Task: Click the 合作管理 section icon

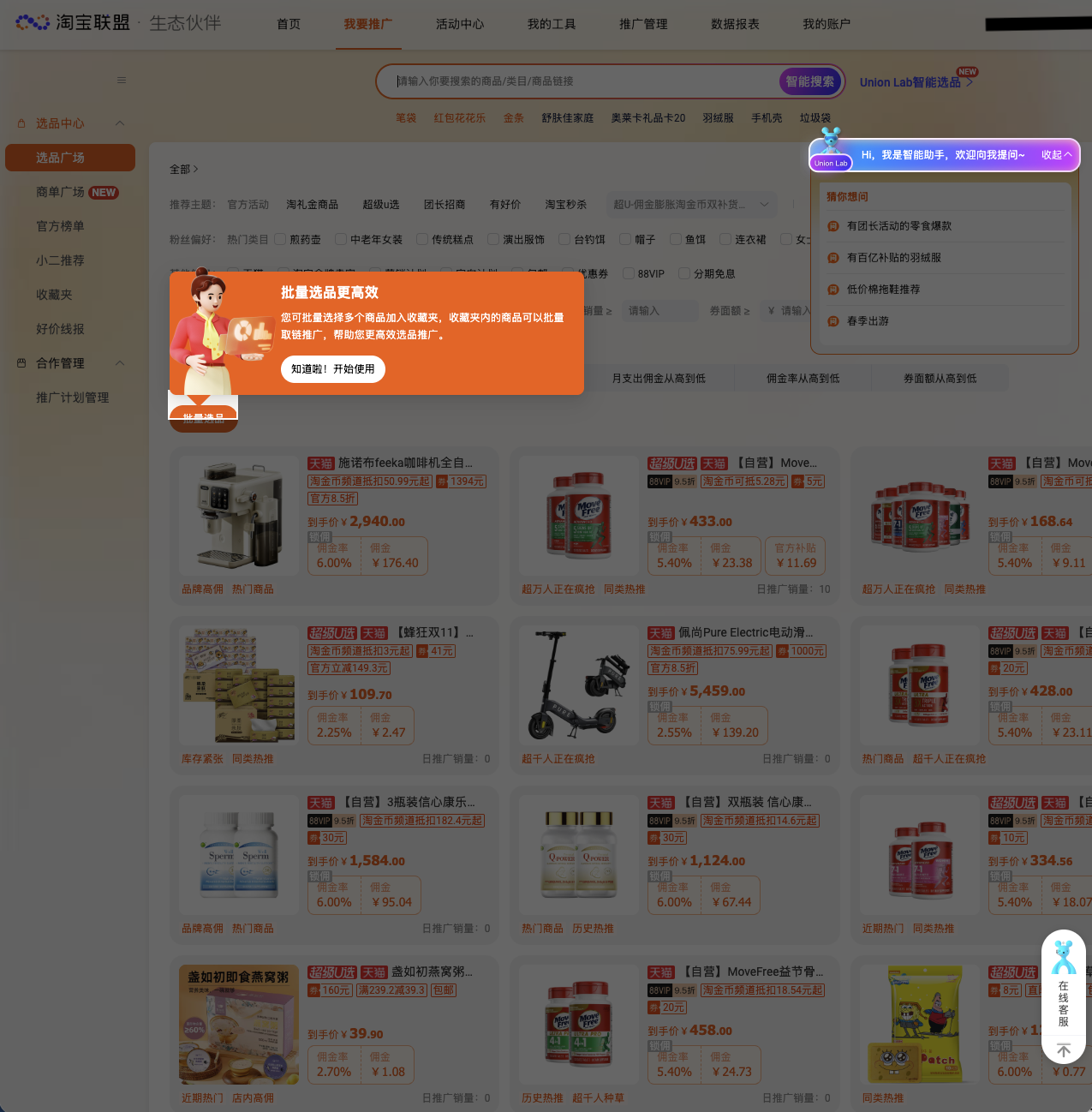Action: point(21,363)
